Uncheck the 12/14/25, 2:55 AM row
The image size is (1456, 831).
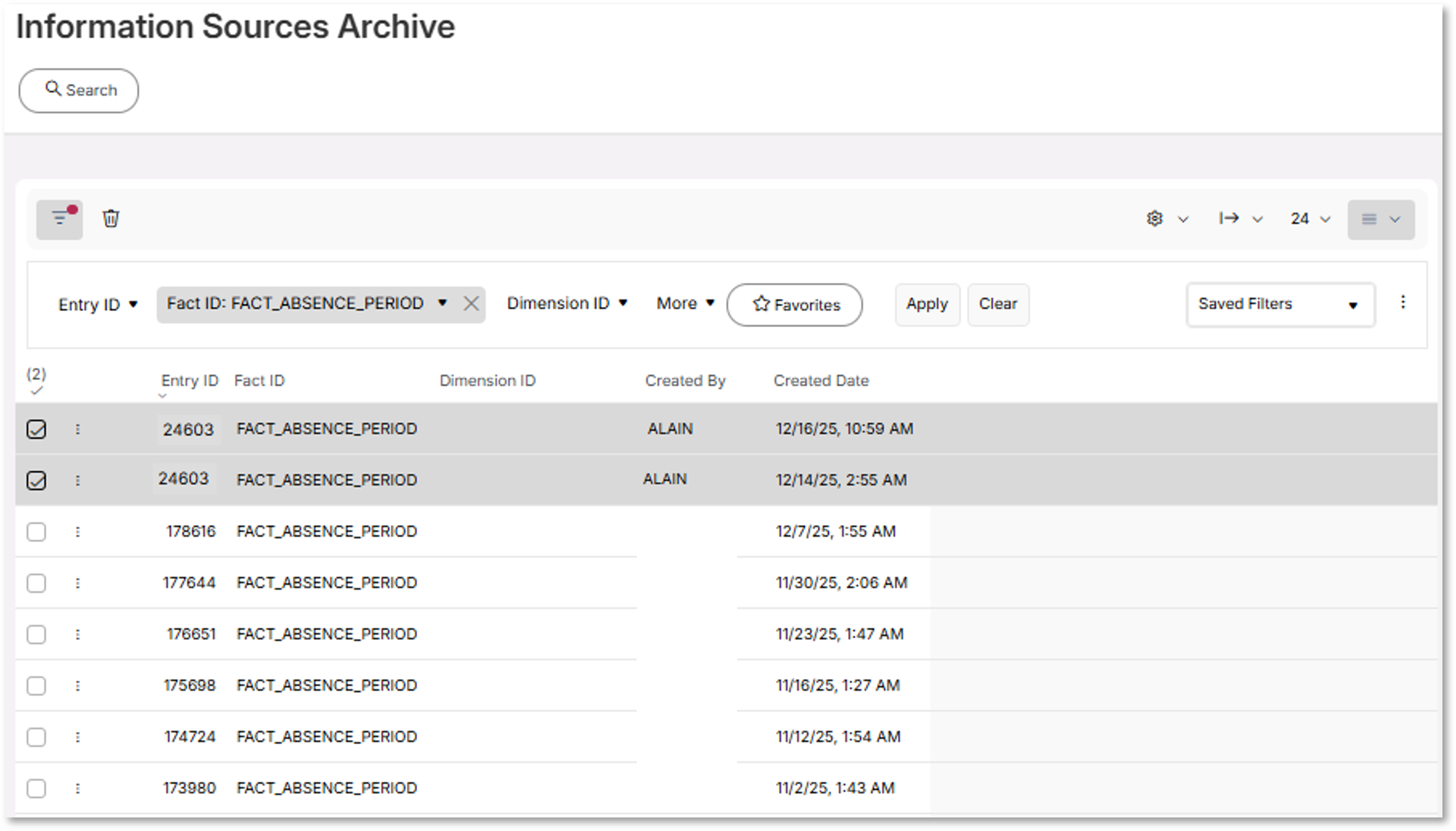click(36, 481)
